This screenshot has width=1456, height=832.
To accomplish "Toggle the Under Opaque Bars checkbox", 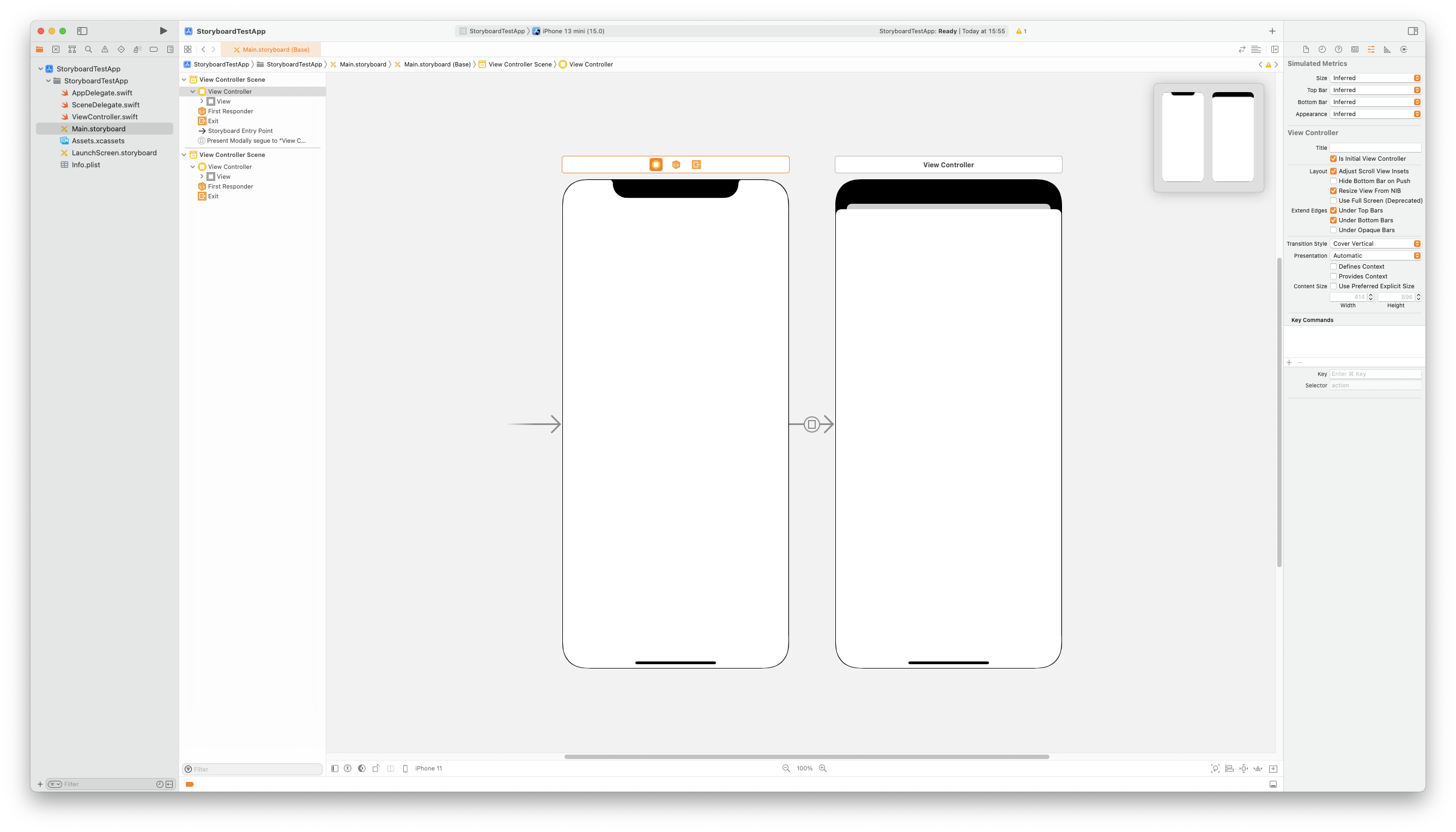I will (x=1333, y=230).
